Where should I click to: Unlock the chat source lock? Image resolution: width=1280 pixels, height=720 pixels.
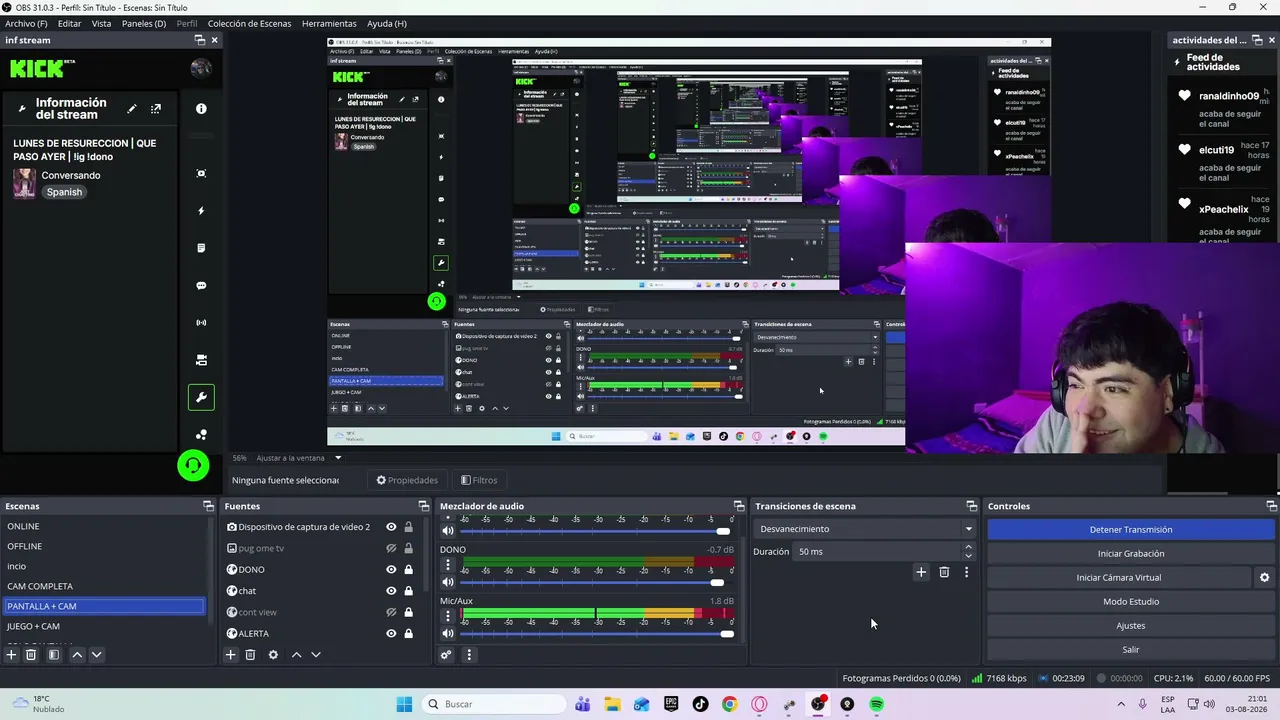408,591
